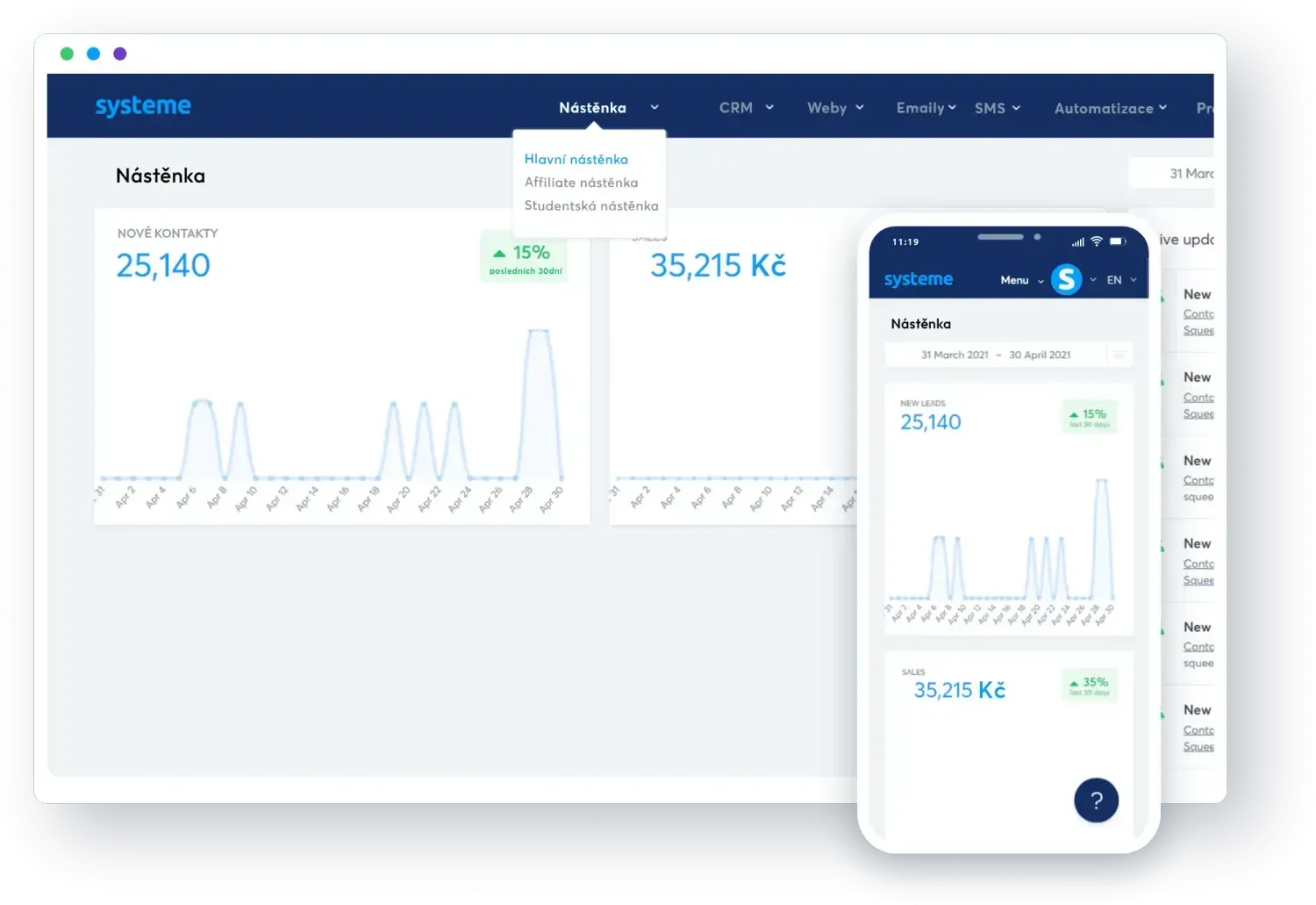This screenshot has height=905, width=1316.
Task: Open the Automatizace dropdown
Action: click(x=1110, y=108)
